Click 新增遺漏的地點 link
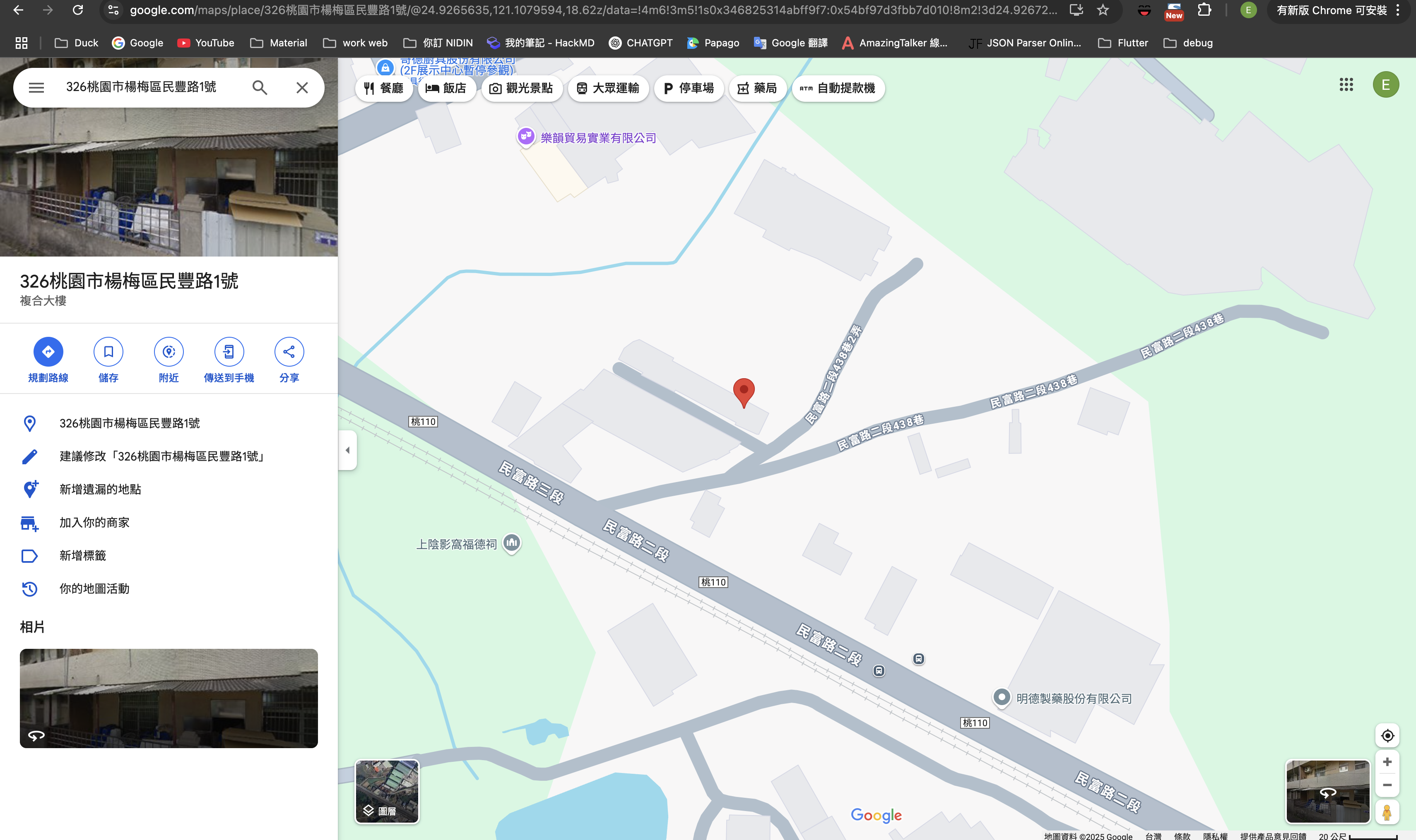 tap(100, 489)
